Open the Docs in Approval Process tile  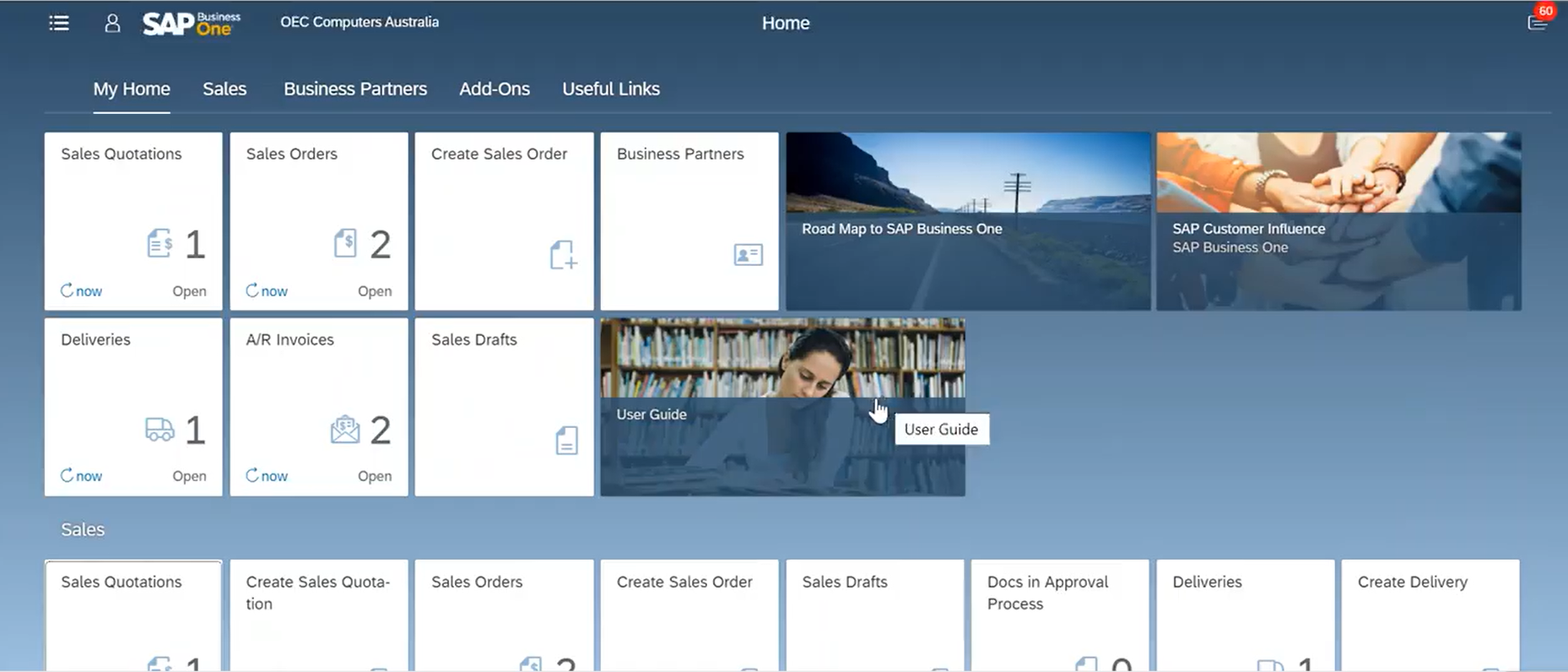1060,615
